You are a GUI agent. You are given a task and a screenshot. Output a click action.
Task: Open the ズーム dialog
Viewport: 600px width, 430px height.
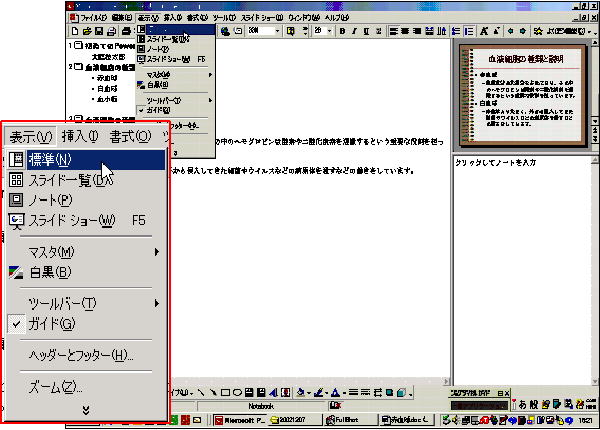(x=56, y=387)
